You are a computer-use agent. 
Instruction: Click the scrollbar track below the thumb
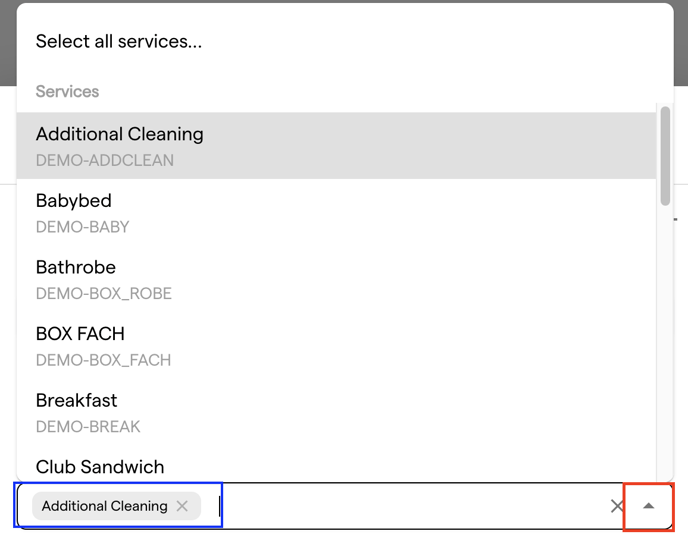click(x=665, y=342)
